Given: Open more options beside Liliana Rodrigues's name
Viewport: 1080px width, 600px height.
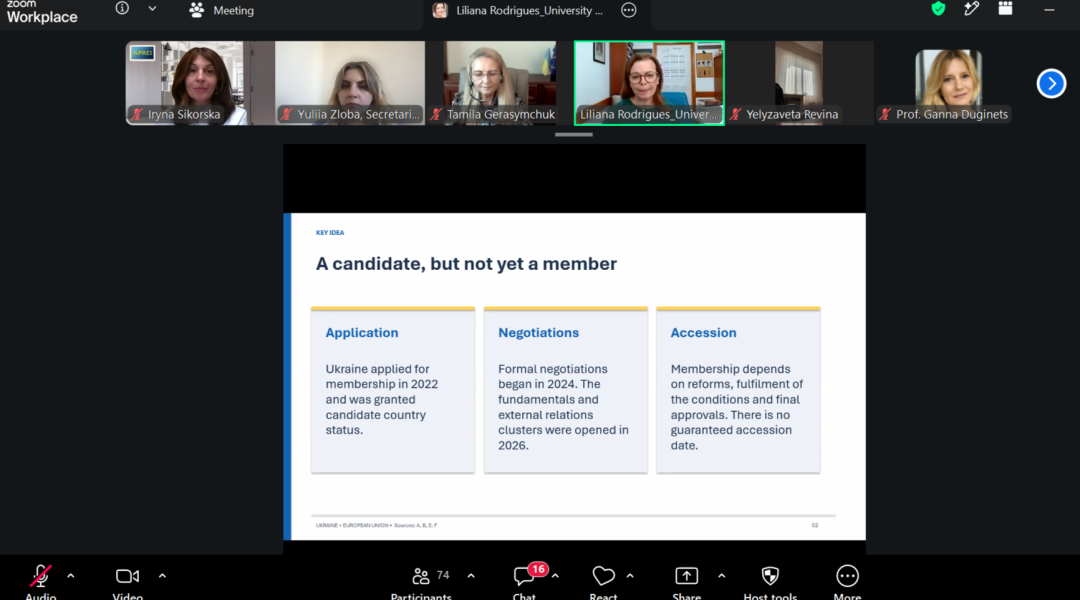Looking at the screenshot, I should point(629,10).
